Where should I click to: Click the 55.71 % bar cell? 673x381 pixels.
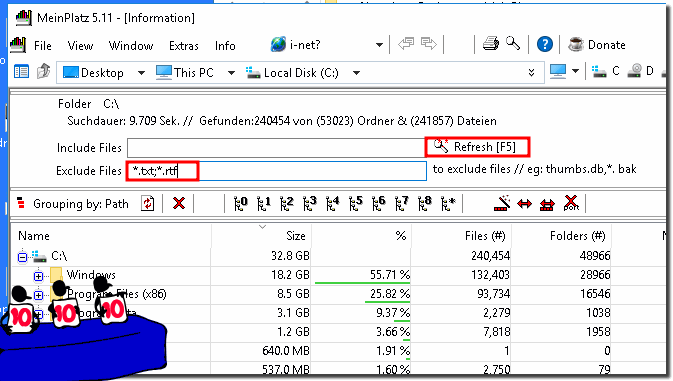point(361,275)
